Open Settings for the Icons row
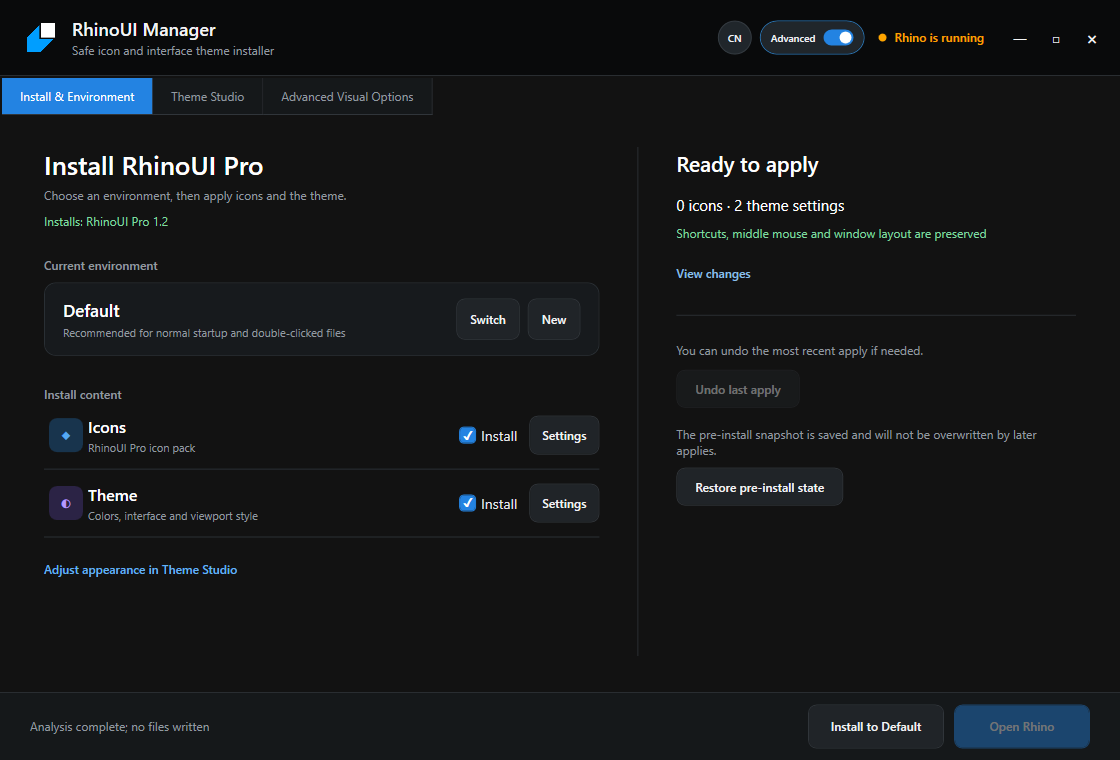The image size is (1120, 760). (564, 436)
